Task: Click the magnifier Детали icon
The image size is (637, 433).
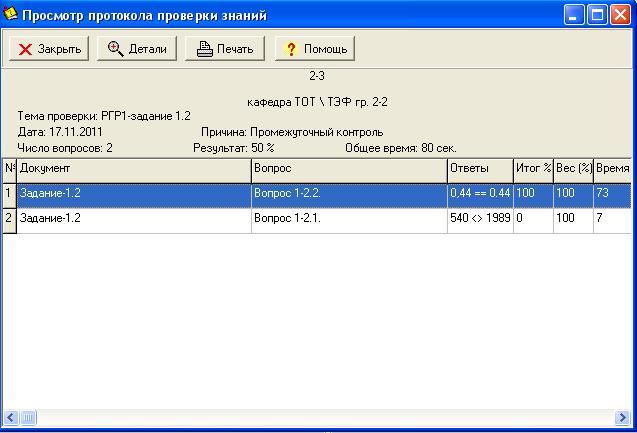Action: 115,49
